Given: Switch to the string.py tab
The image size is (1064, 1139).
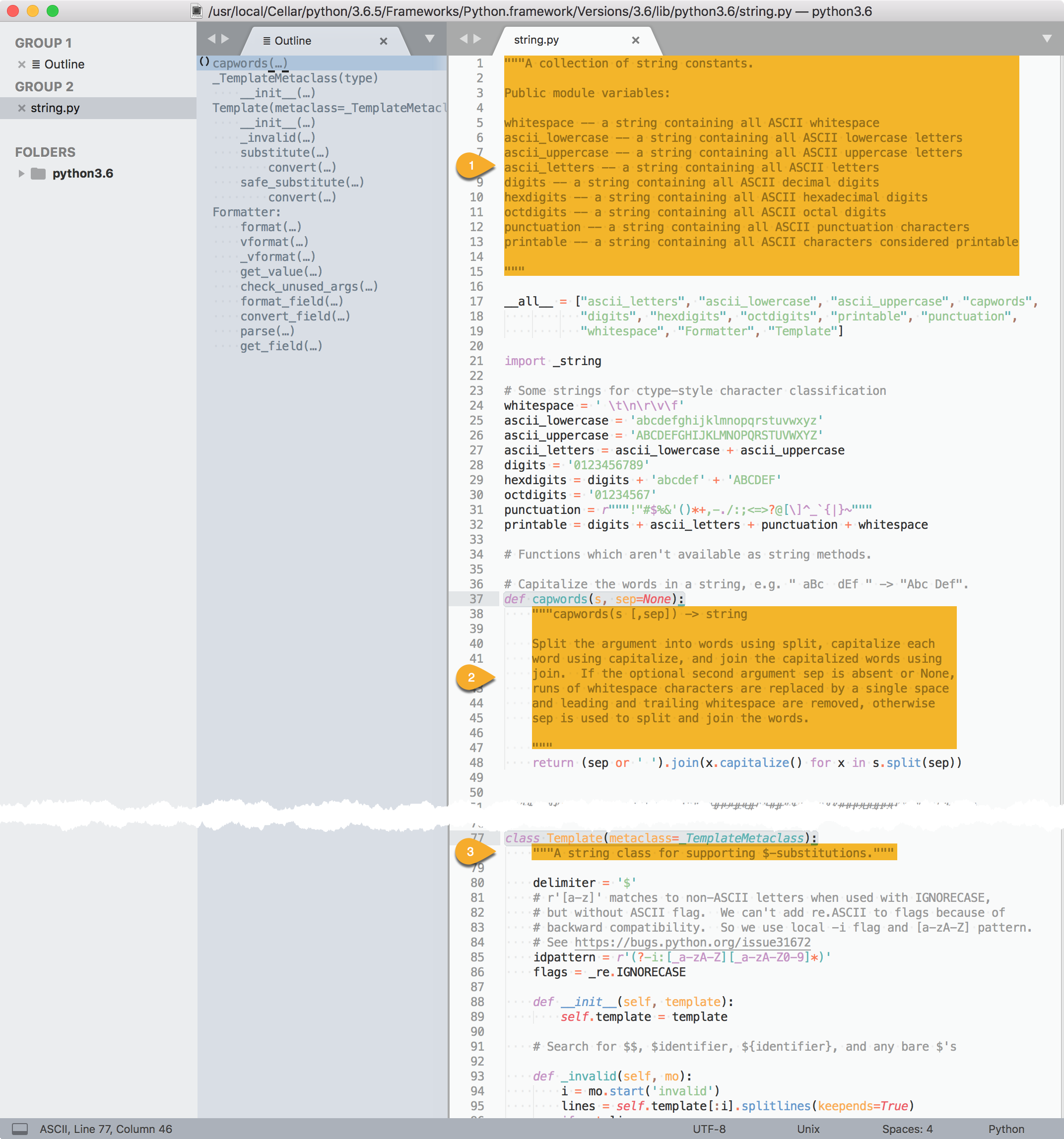Looking at the screenshot, I should tap(536, 40).
